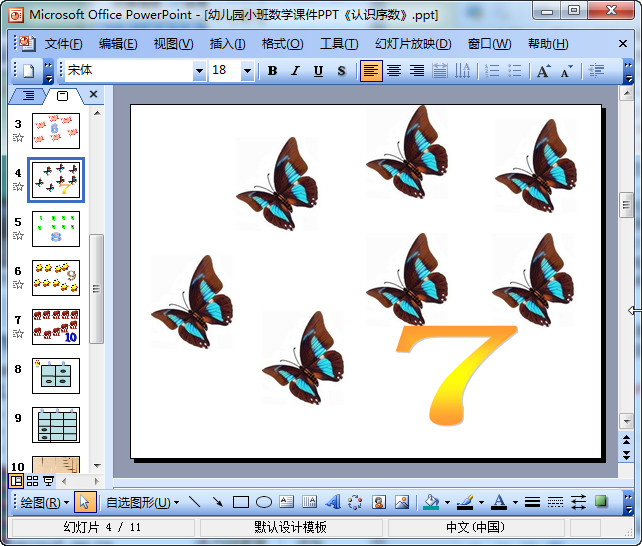
Task: Change text direction icon
Action: (463, 71)
